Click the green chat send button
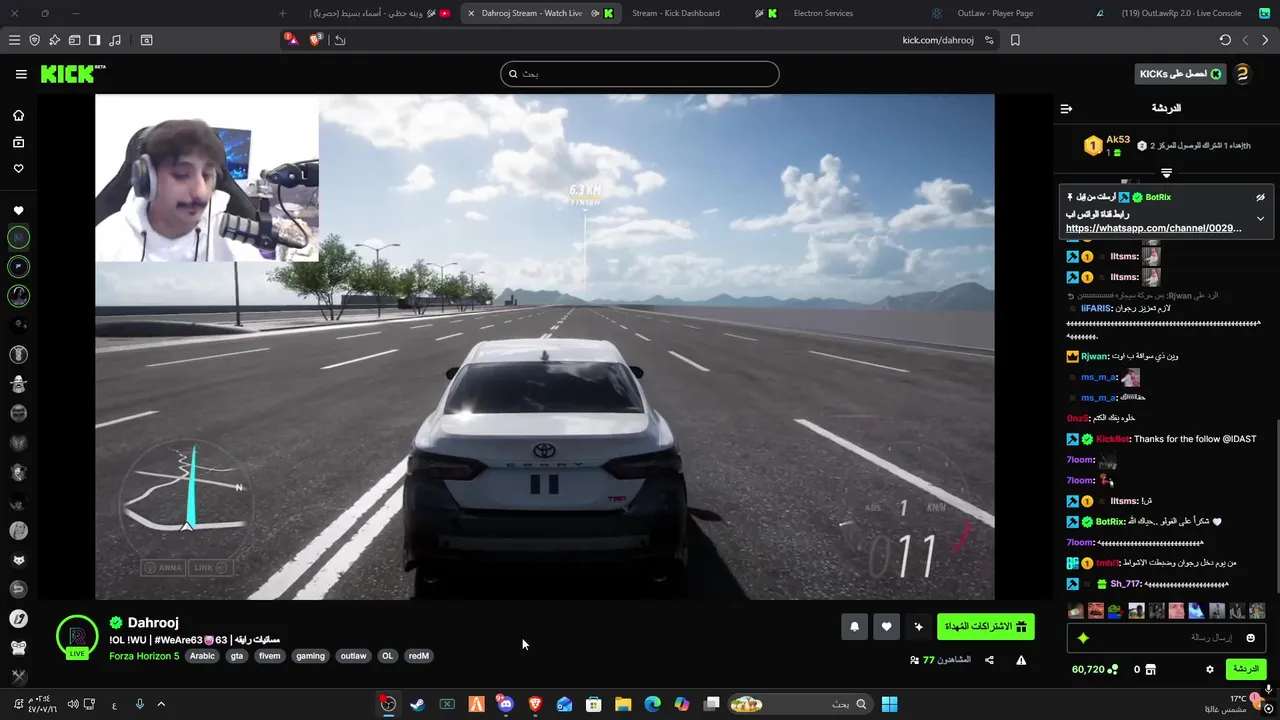 (x=1245, y=669)
